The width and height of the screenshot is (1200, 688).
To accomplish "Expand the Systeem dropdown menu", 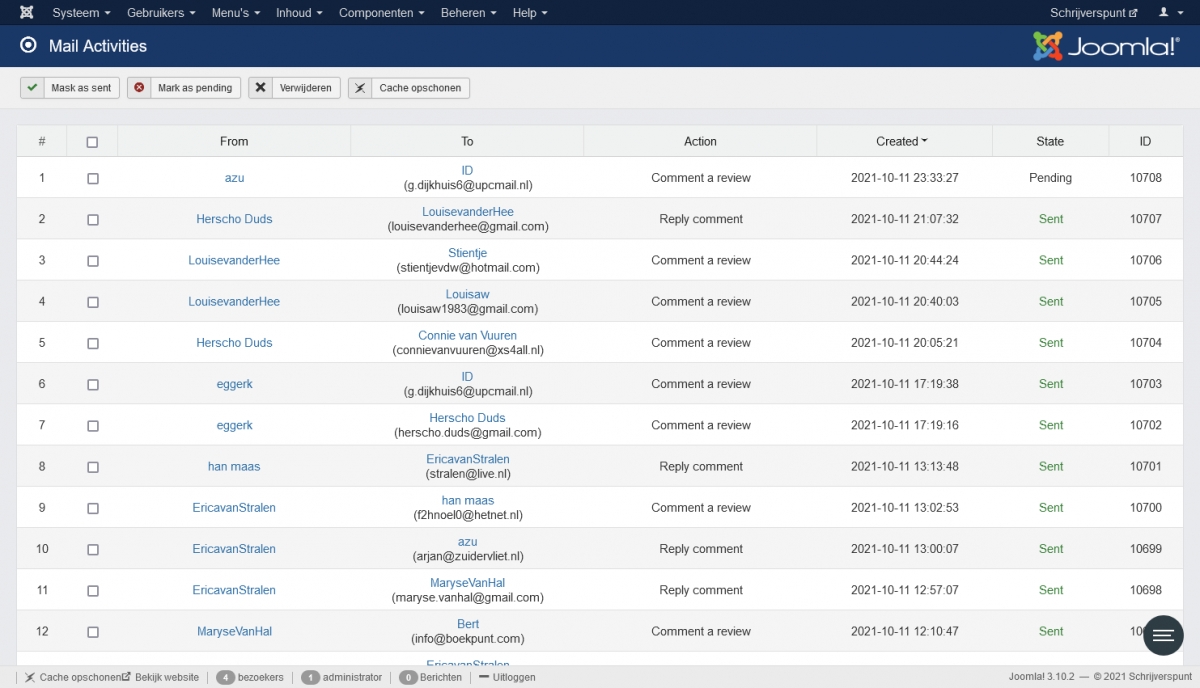I will pos(81,13).
